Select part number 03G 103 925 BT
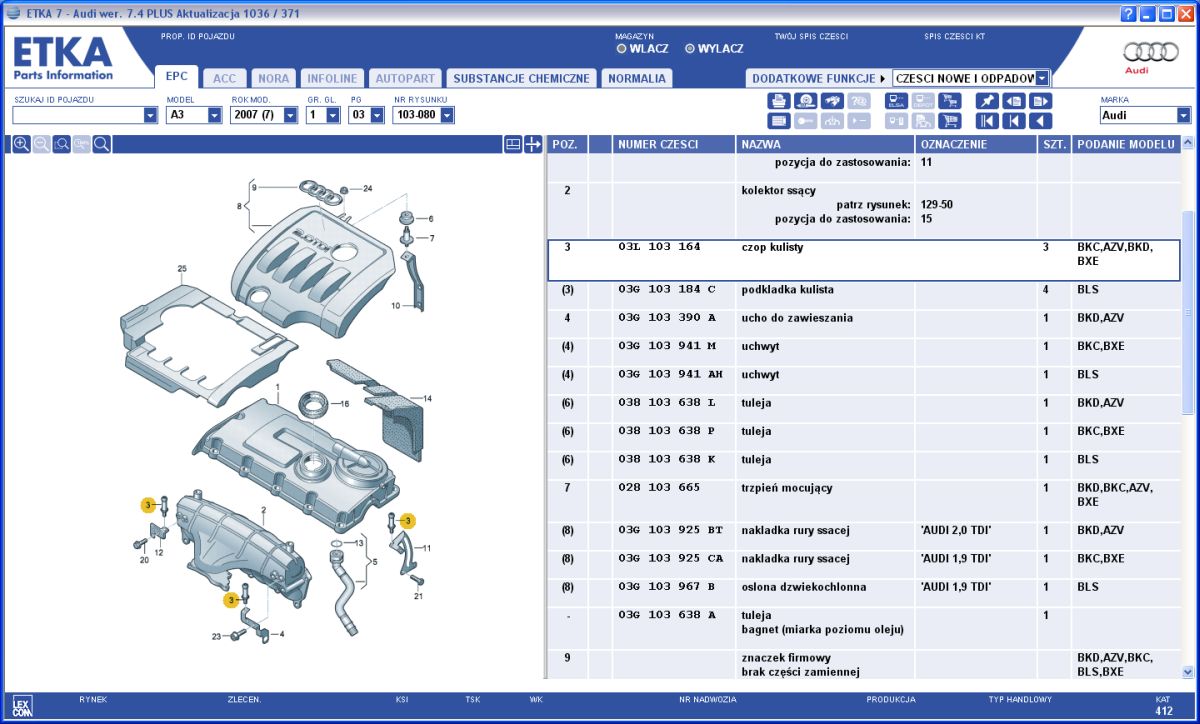 tap(670, 530)
